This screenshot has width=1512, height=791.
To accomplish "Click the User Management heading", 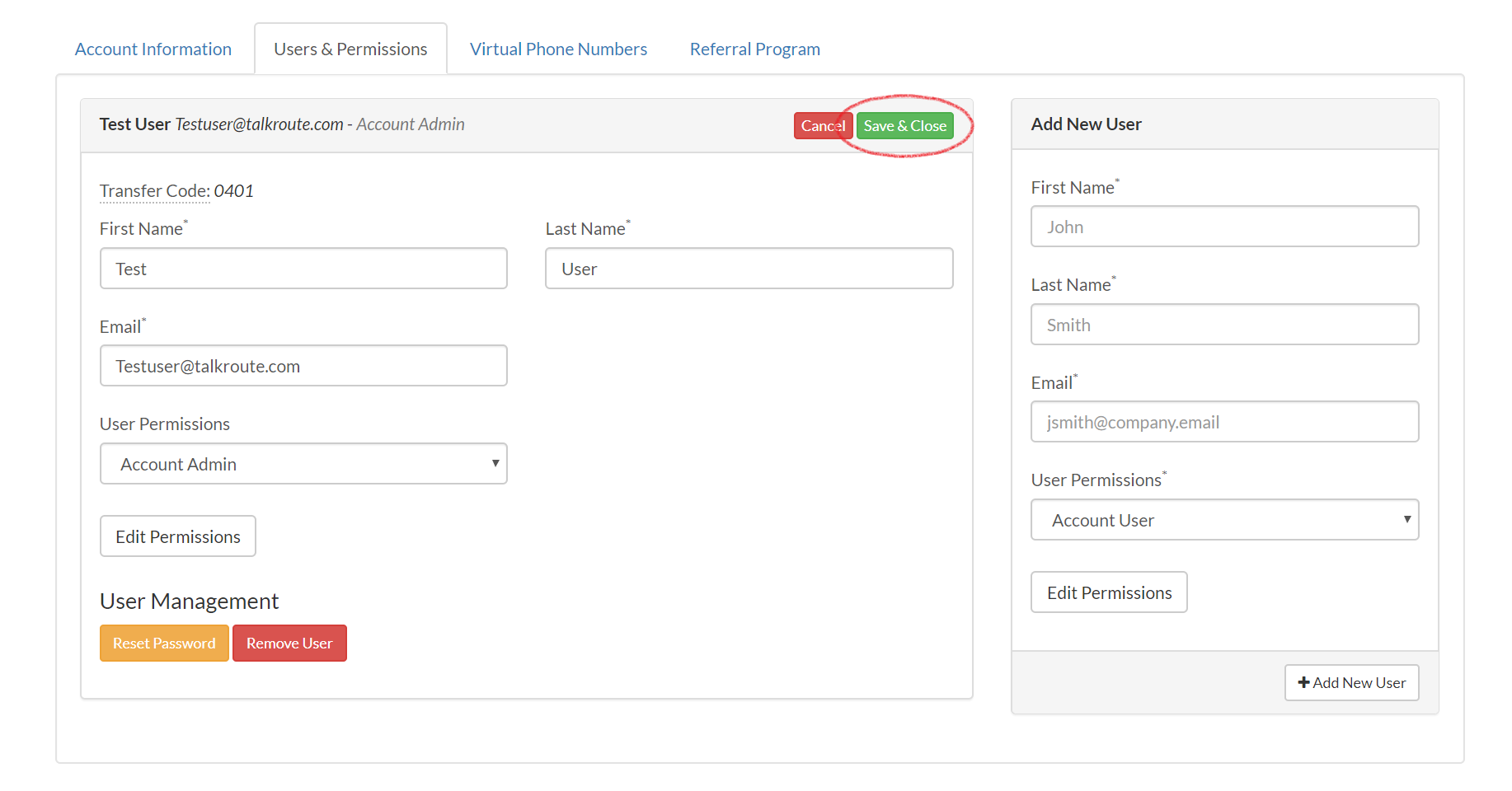I will [x=189, y=601].
